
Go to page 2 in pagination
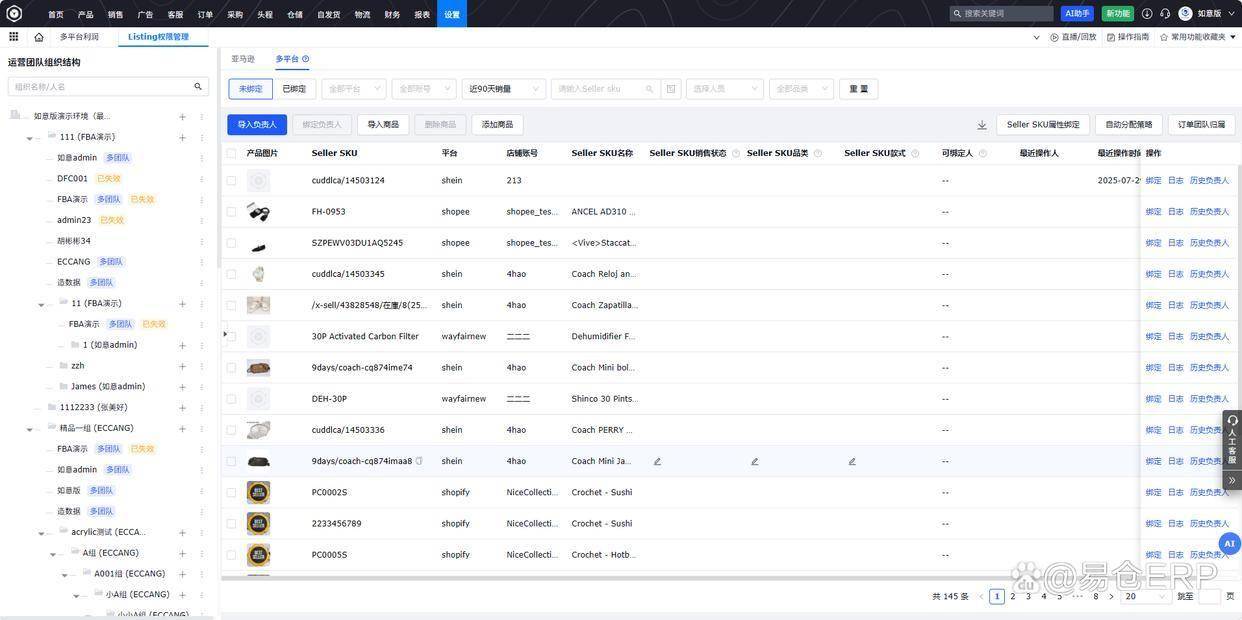[x=1013, y=597]
